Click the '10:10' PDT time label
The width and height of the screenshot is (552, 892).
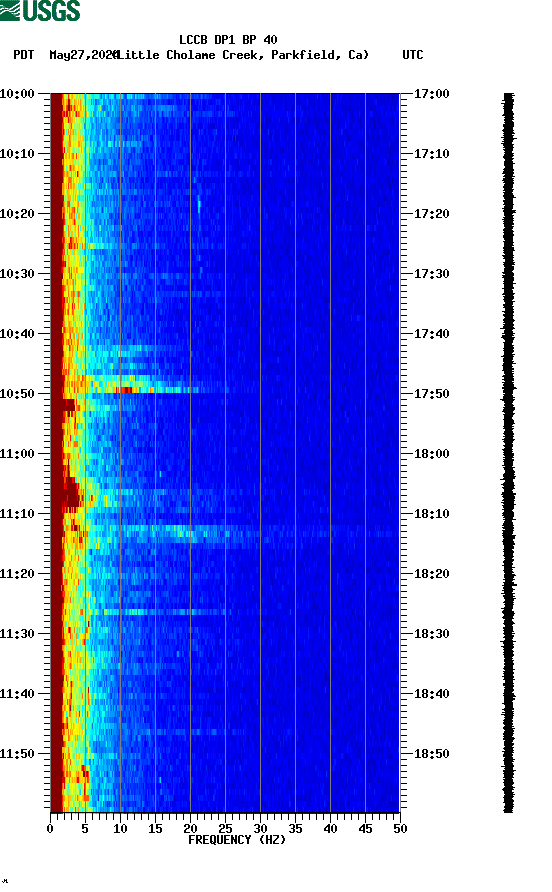(x=17, y=154)
